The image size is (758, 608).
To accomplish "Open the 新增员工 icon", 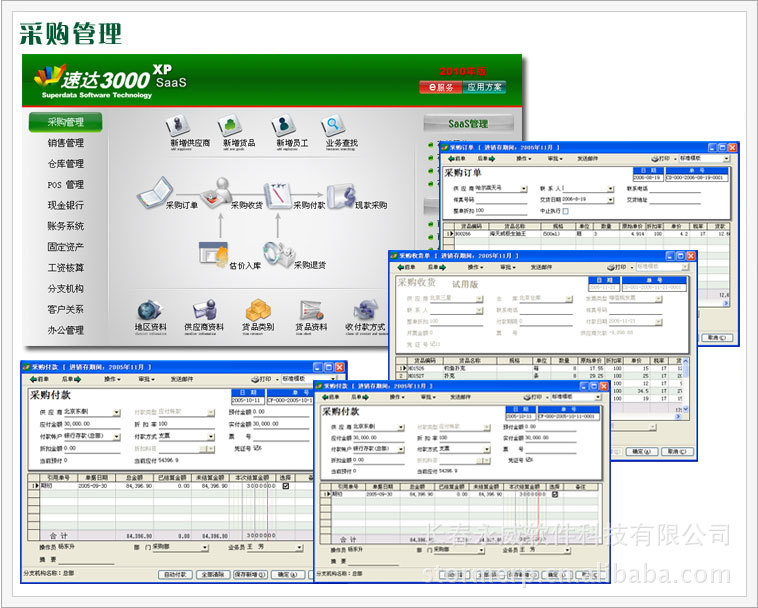I will (283, 125).
